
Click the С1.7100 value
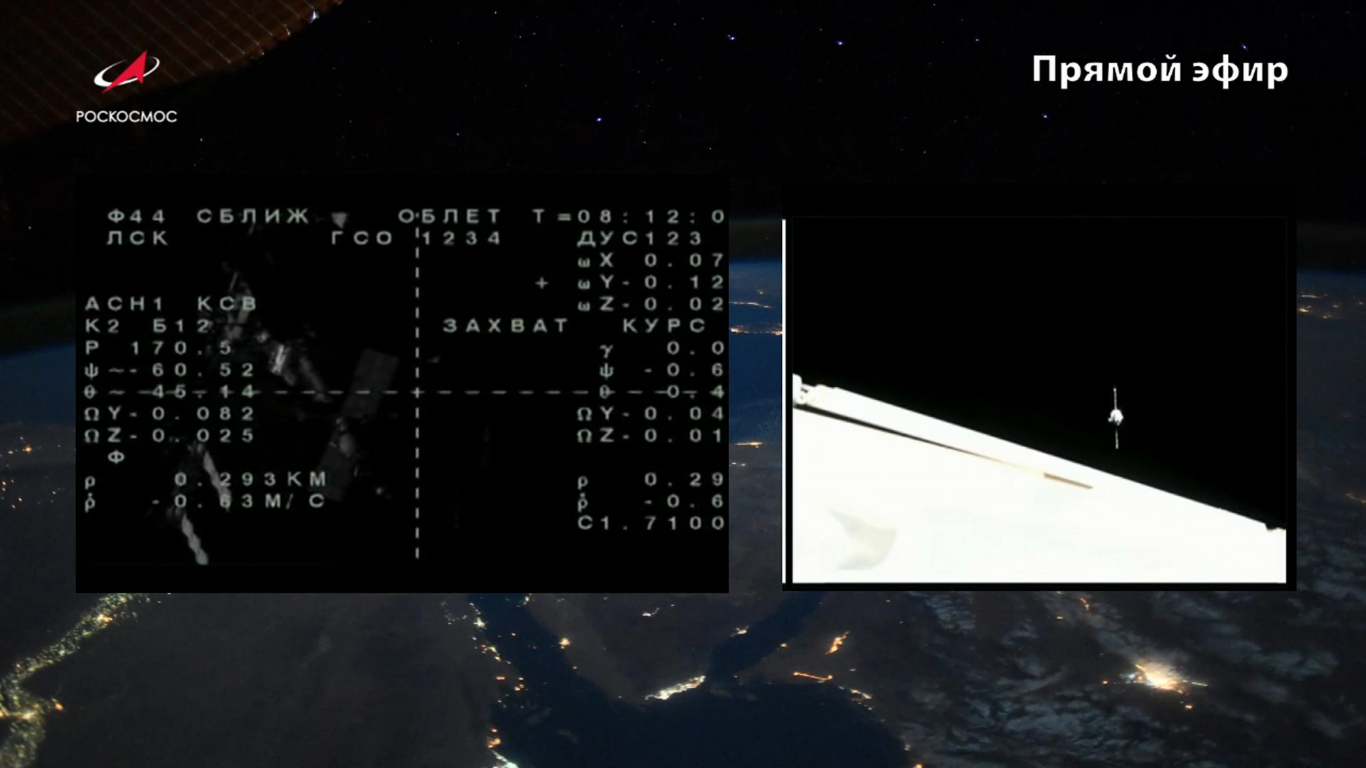(x=651, y=524)
